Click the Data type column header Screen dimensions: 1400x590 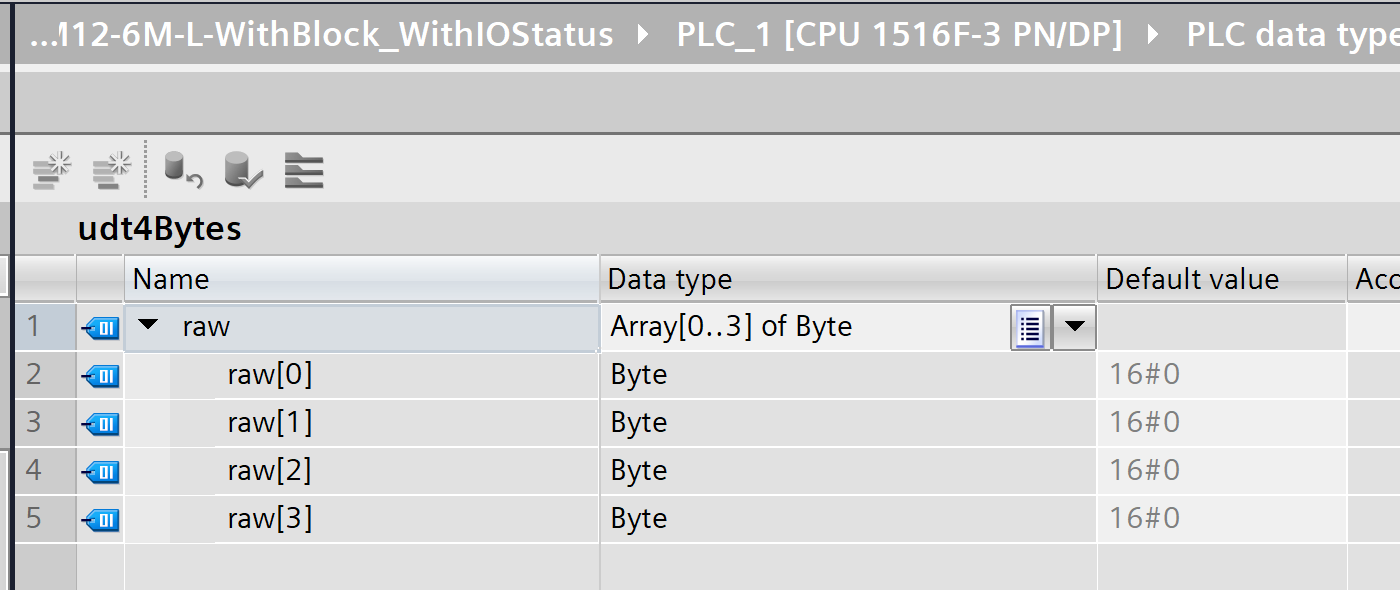point(846,279)
